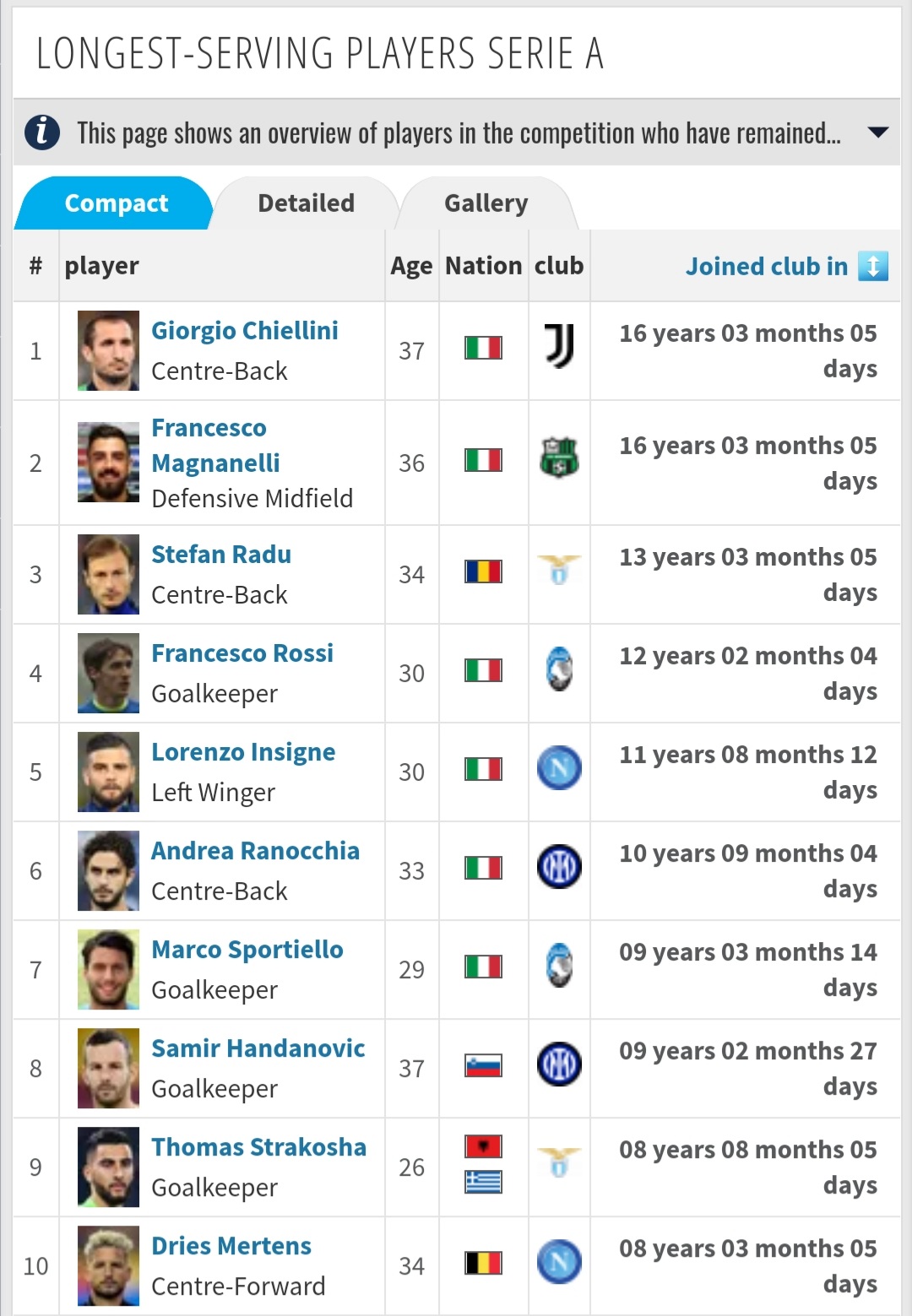912x1316 pixels.
Task: Open Giorgio Chiellini's player profile link
Action: [x=245, y=330]
